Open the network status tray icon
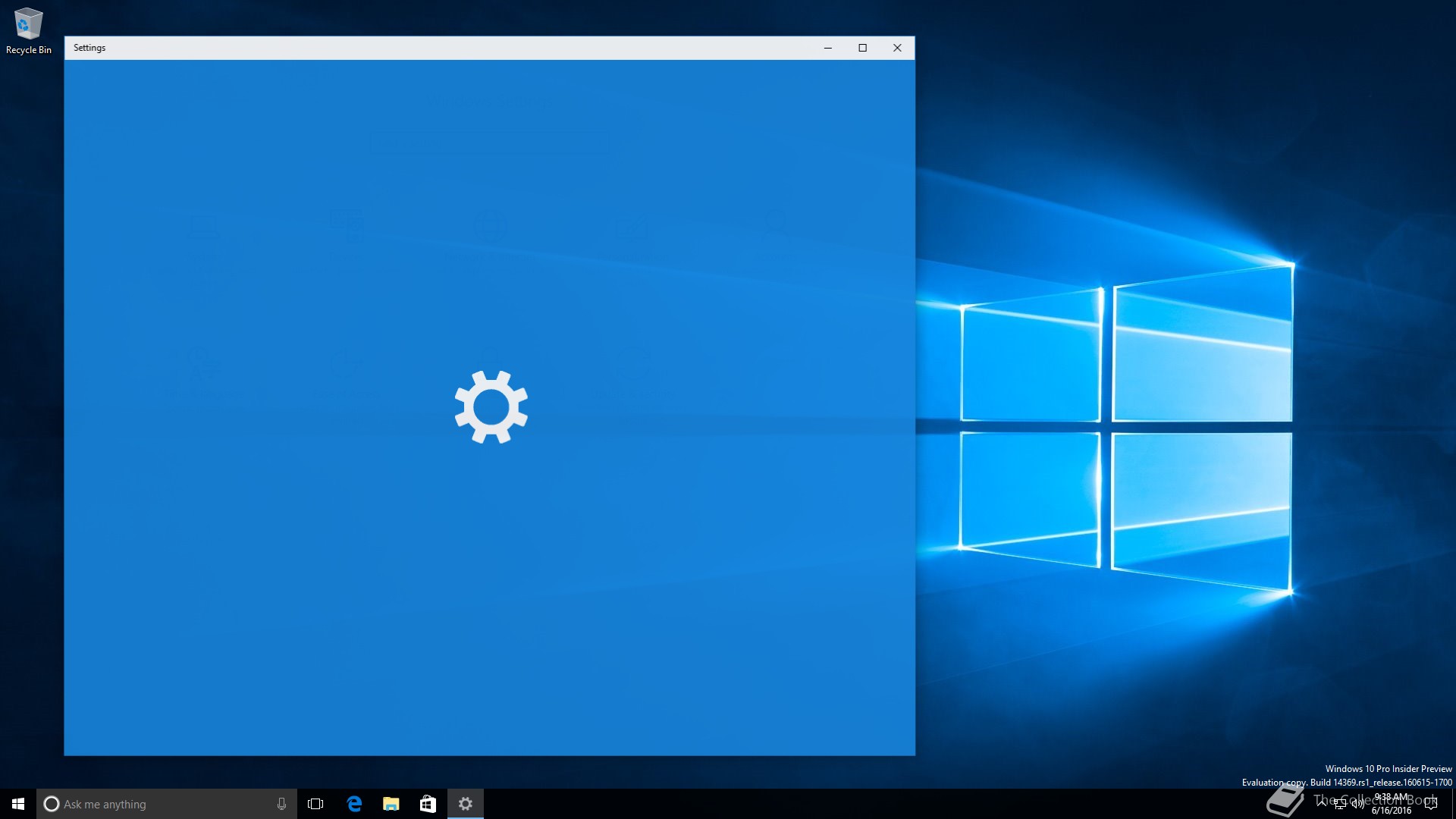This screenshot has width=1456, height=819. 1340,804
